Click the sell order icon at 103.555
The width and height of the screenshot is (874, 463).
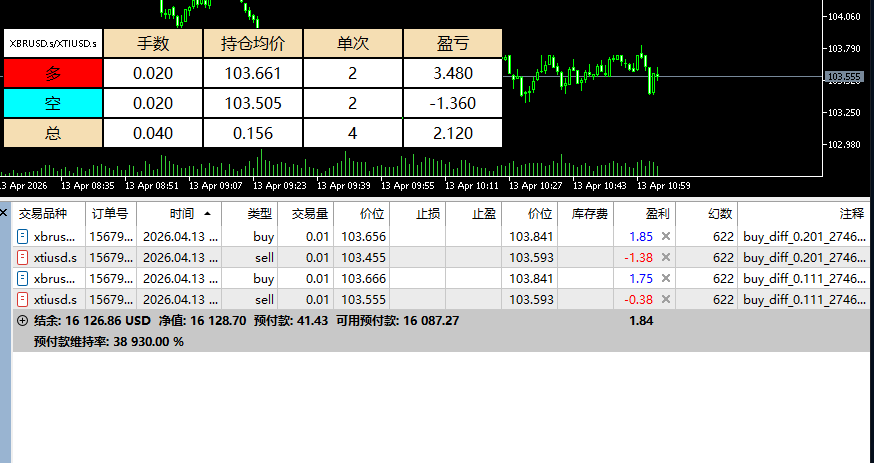tap(22, 300)
